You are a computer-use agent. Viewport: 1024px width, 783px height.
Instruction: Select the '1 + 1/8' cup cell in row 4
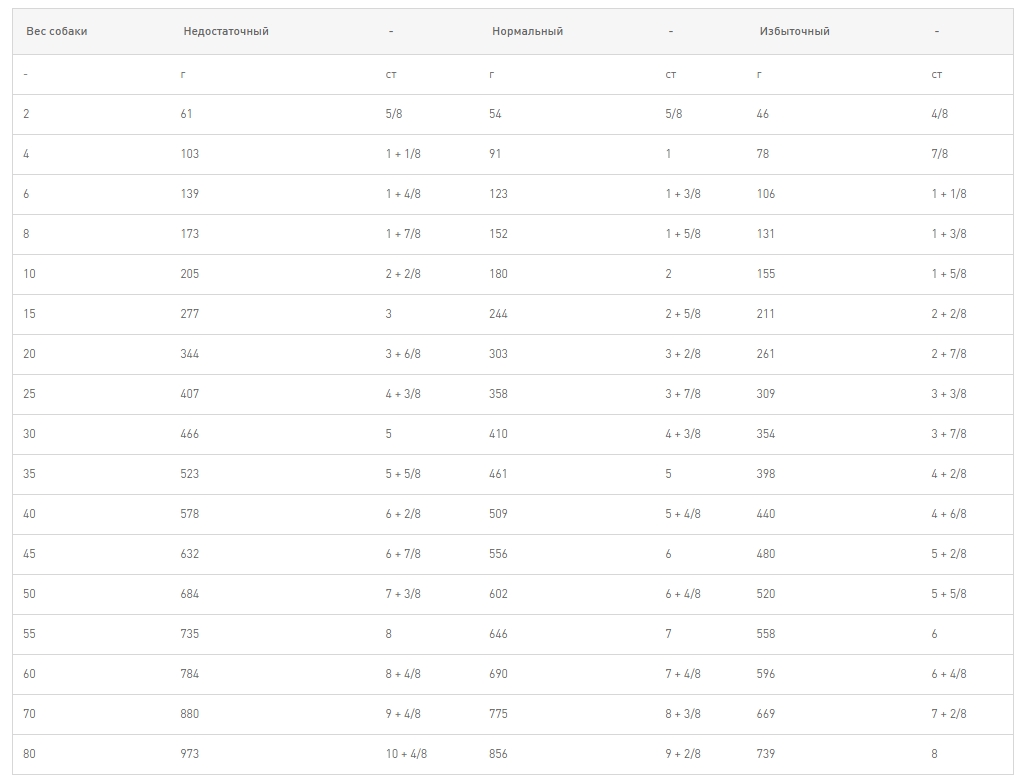tap(403, 154)
